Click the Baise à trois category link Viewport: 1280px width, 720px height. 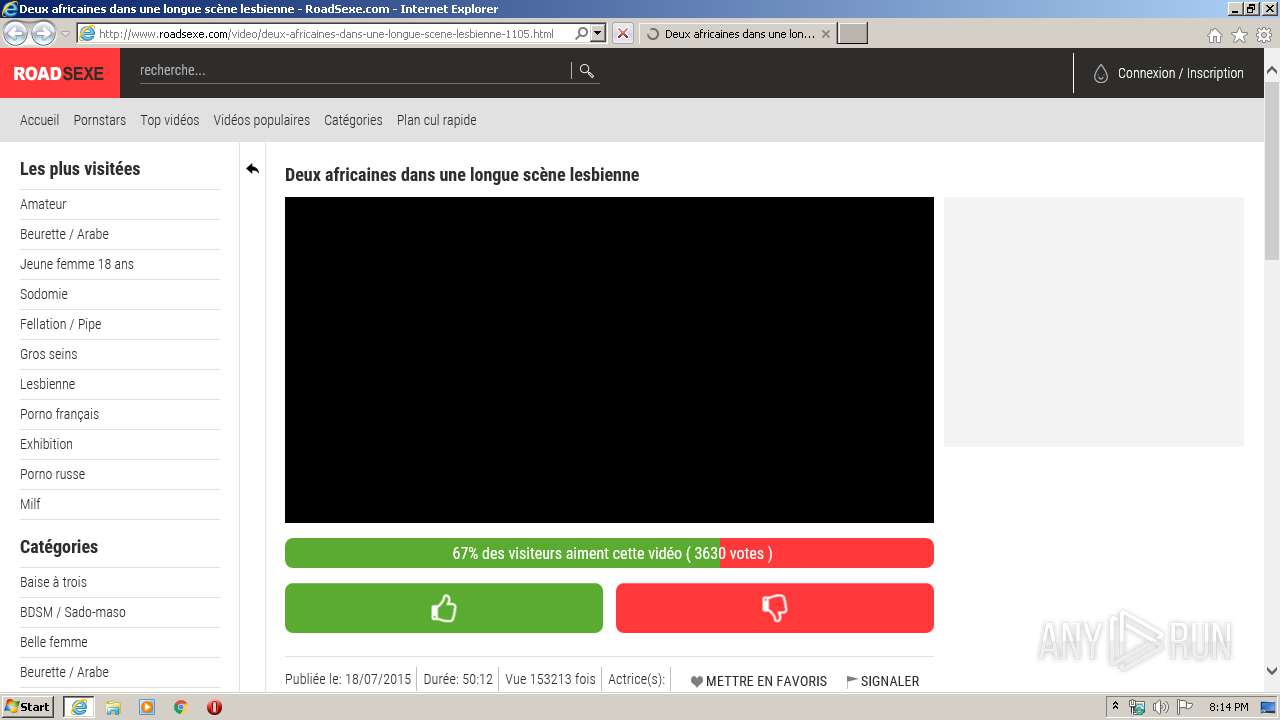(53, 582)
